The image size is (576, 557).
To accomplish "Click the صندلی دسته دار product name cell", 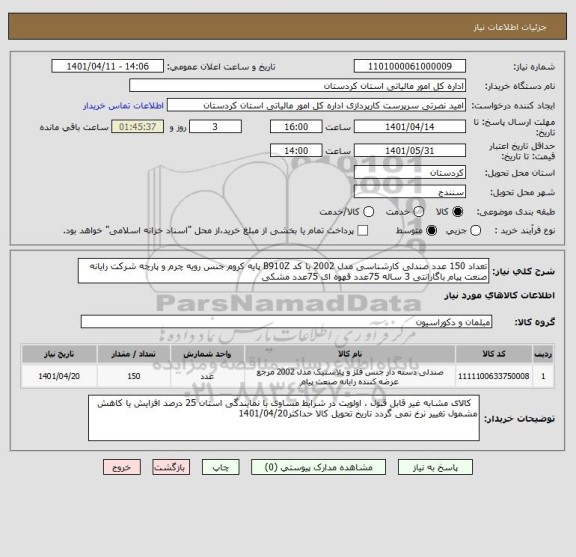I will tap(350, 377).
